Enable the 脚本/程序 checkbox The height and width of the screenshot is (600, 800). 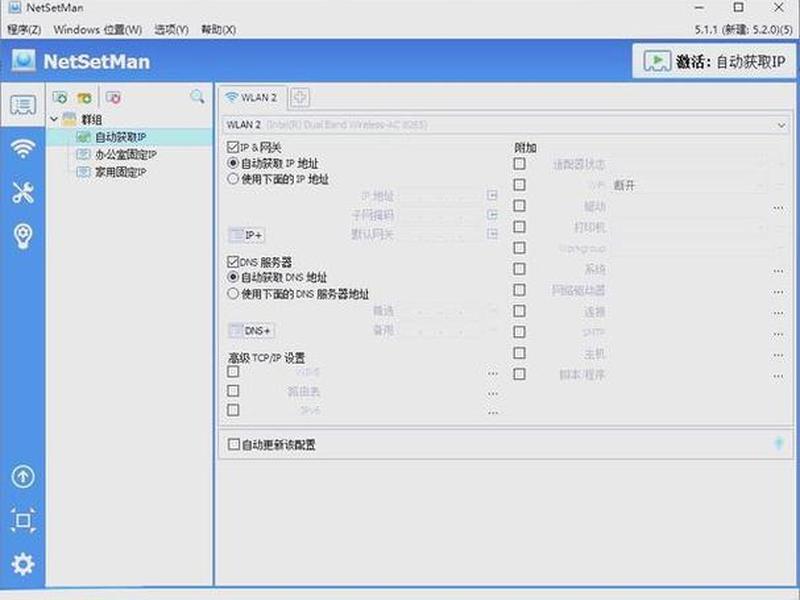click(519, 374)
